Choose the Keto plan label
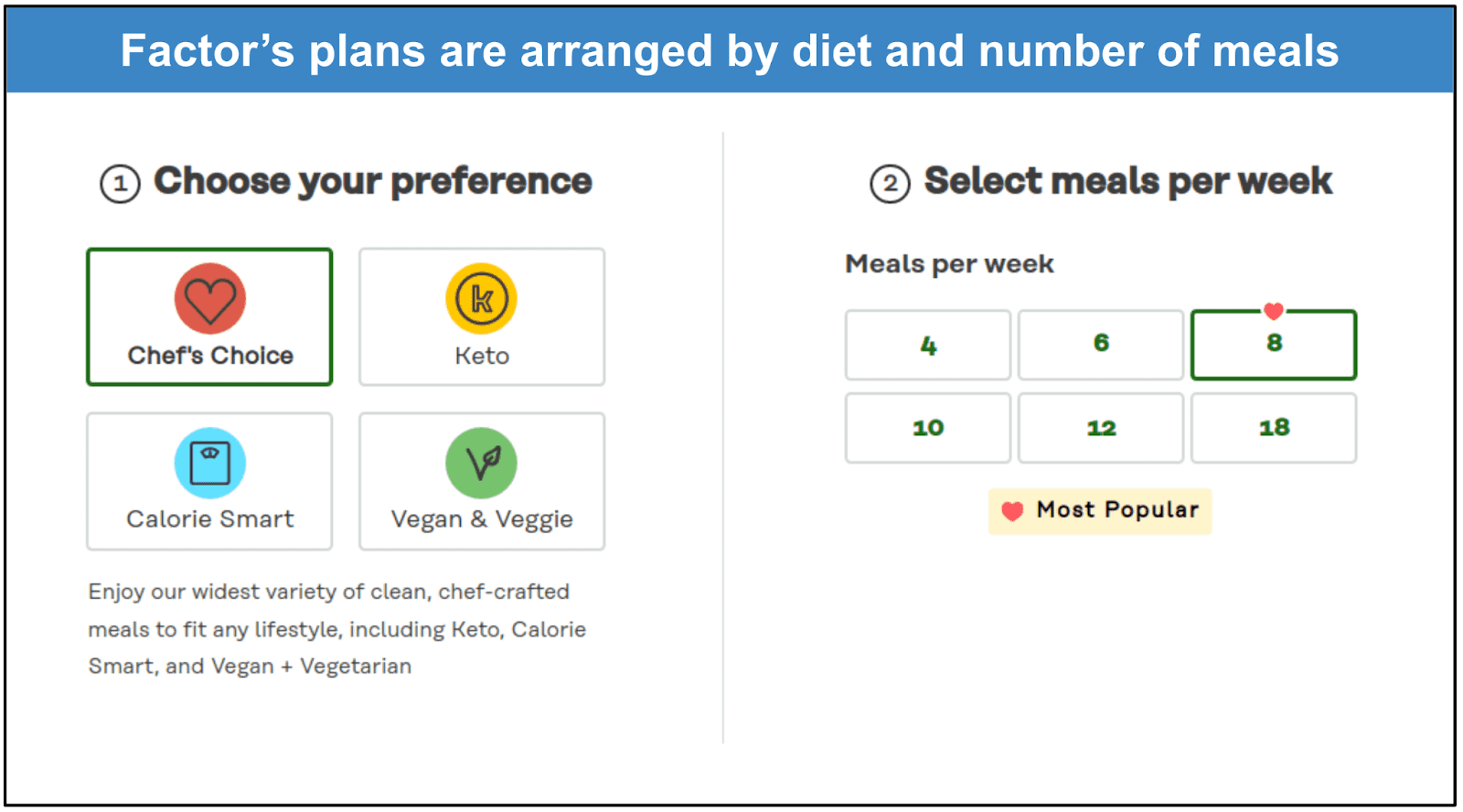Image resolution: width=1463 pixels, height=812 pixels. click(x=482, y=356)
